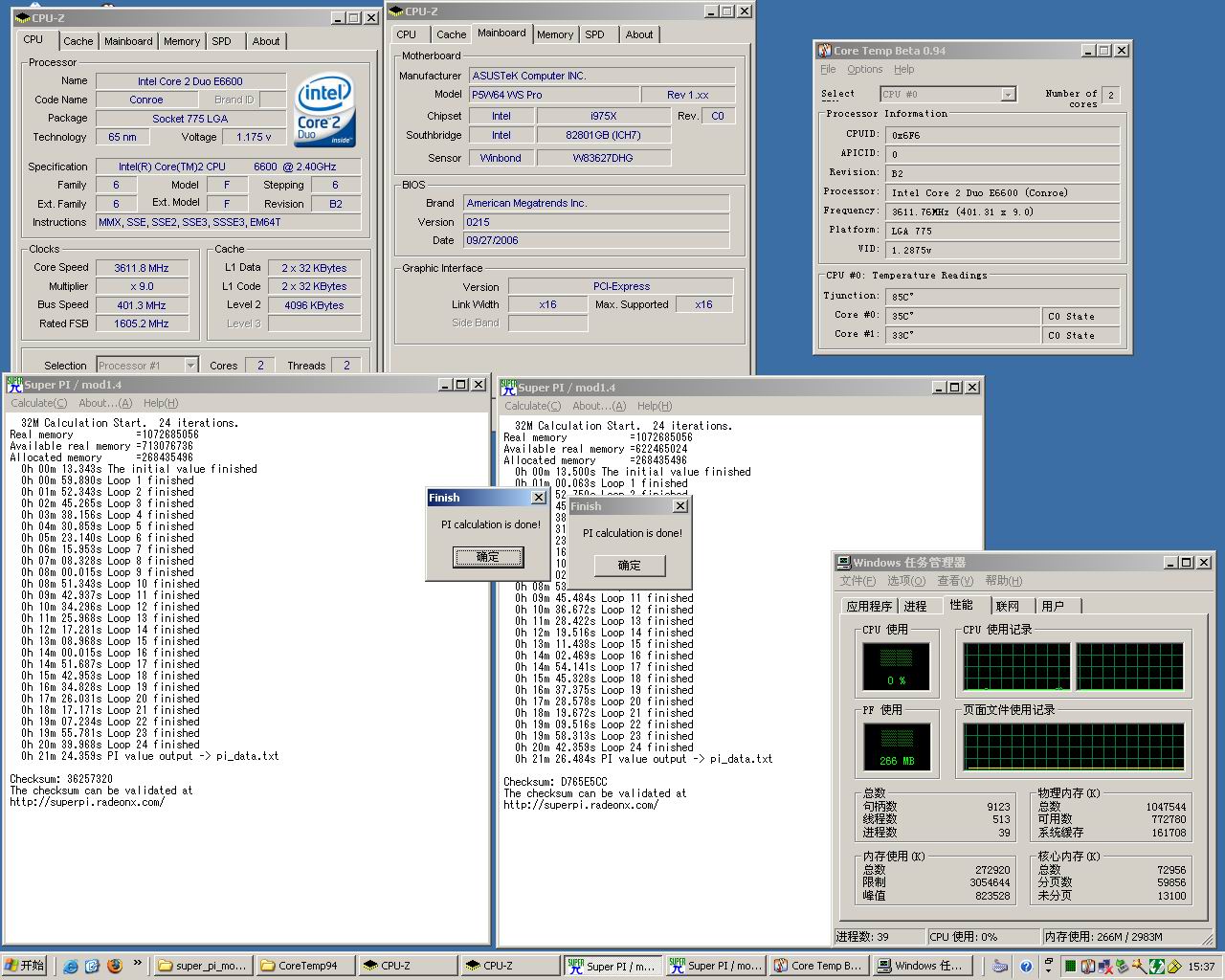Image resolution: width=1225 pixels, height=980 pixels.
Task: Click the PSW64 WS Pro model field
Action: coord(555,95)
